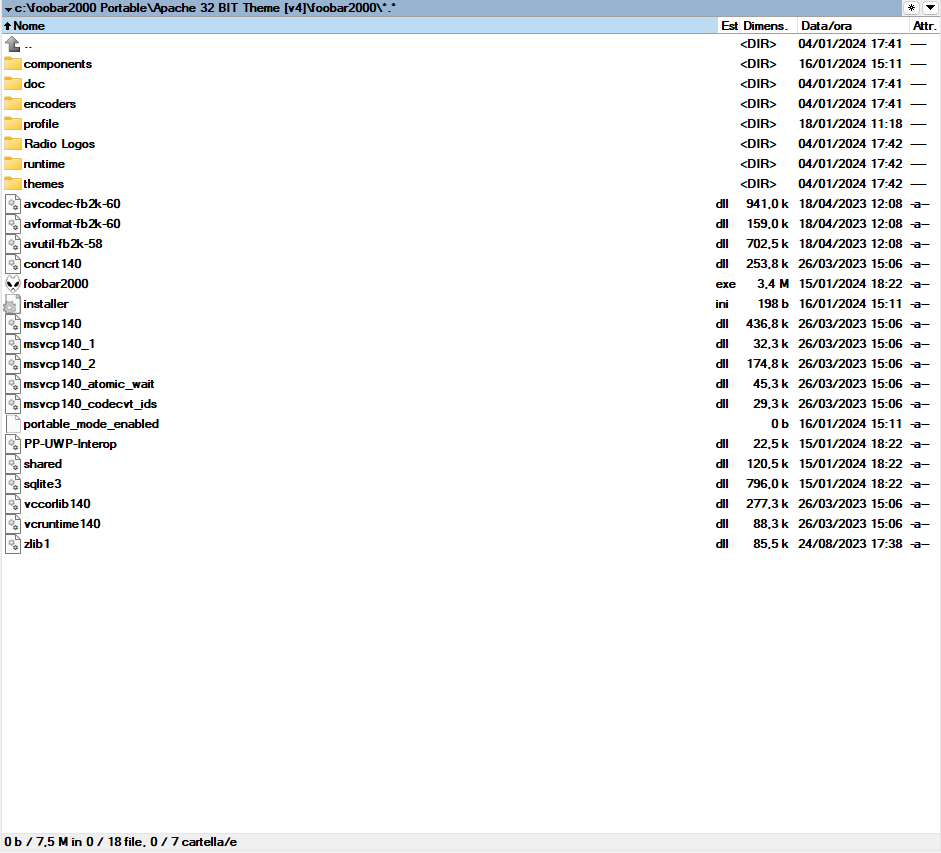Click the installer ini gear icon
The height and width of the screenshot is (853, 941).
13,304
